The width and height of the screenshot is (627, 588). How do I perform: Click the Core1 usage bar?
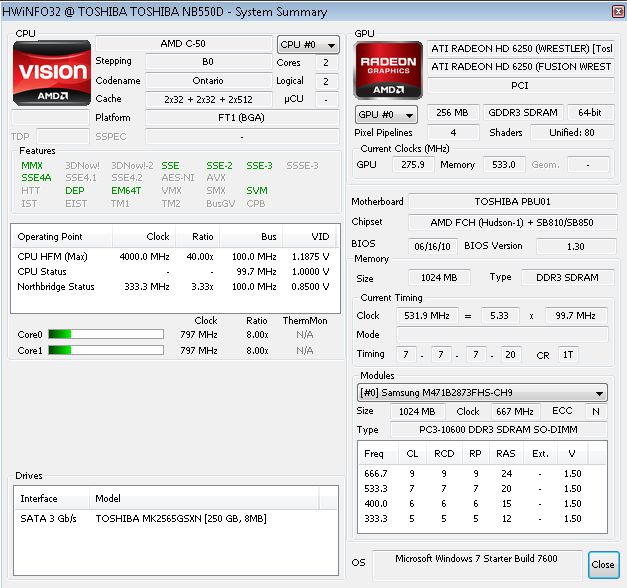tap(106, 350)
